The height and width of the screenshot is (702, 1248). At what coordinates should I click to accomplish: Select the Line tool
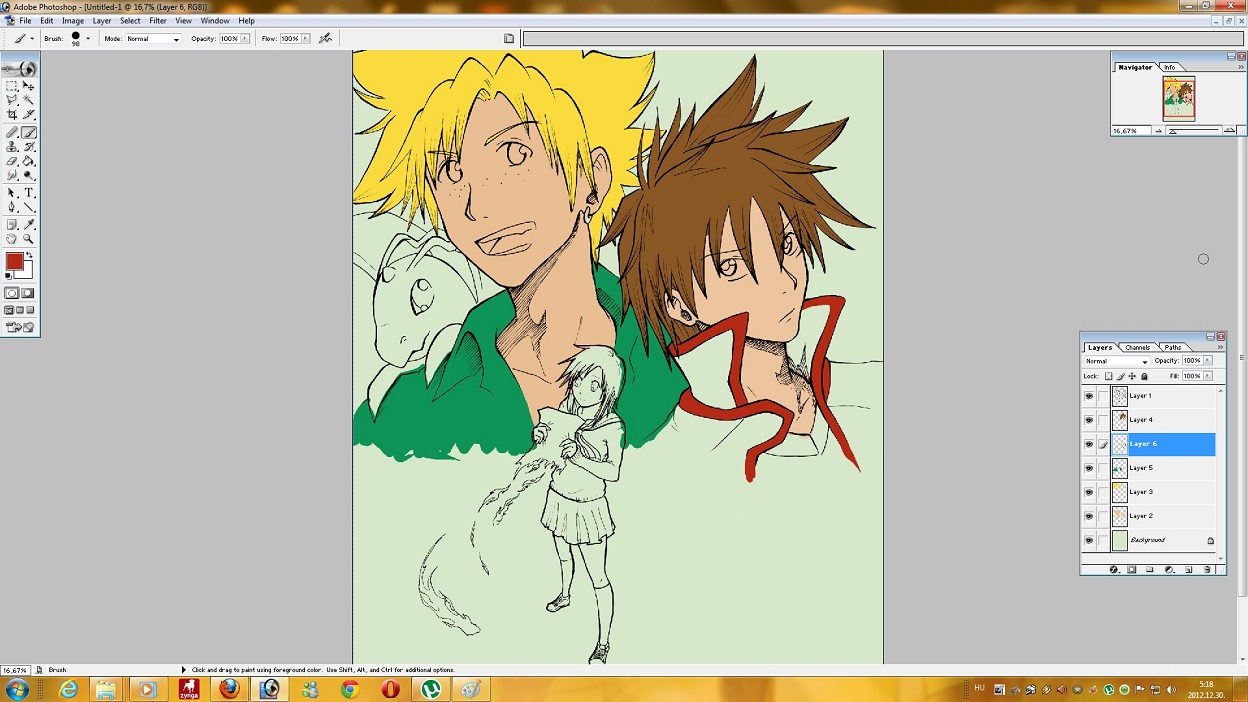click(x=29, y=207)
